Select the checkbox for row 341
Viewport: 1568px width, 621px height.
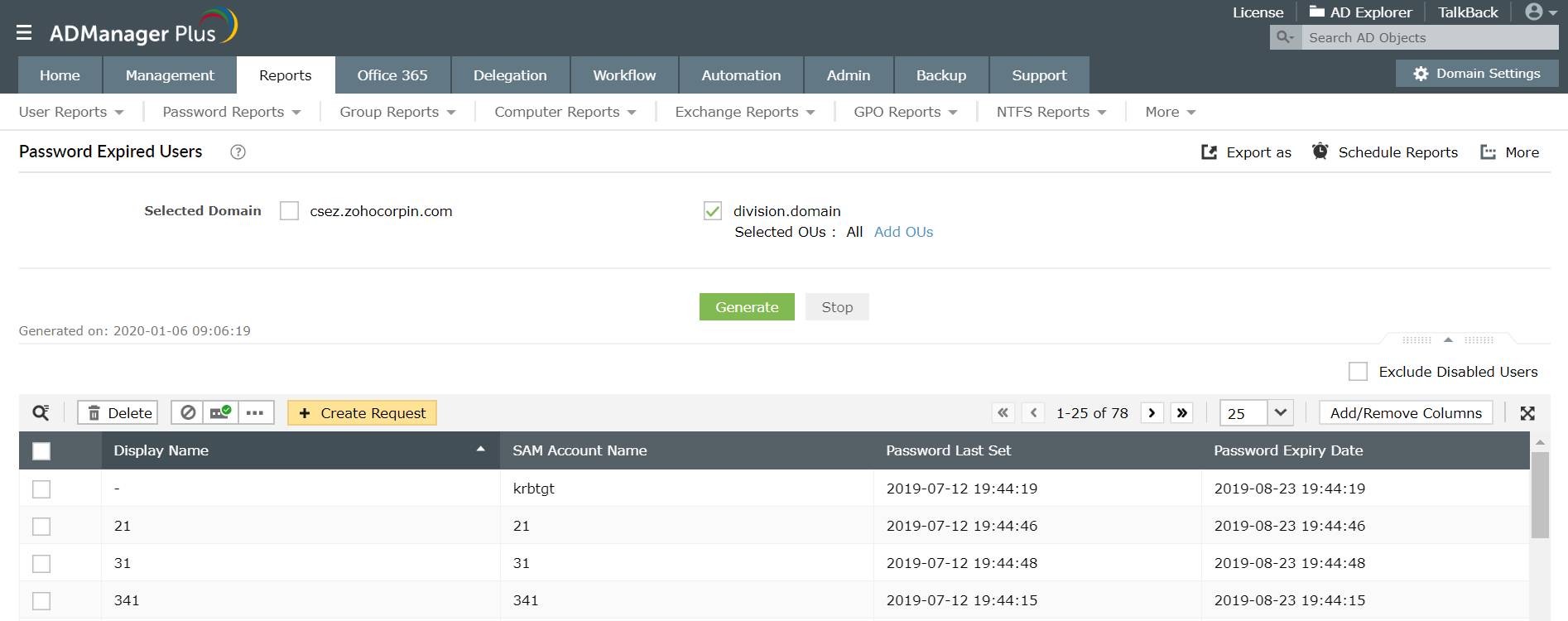[41, 600]
